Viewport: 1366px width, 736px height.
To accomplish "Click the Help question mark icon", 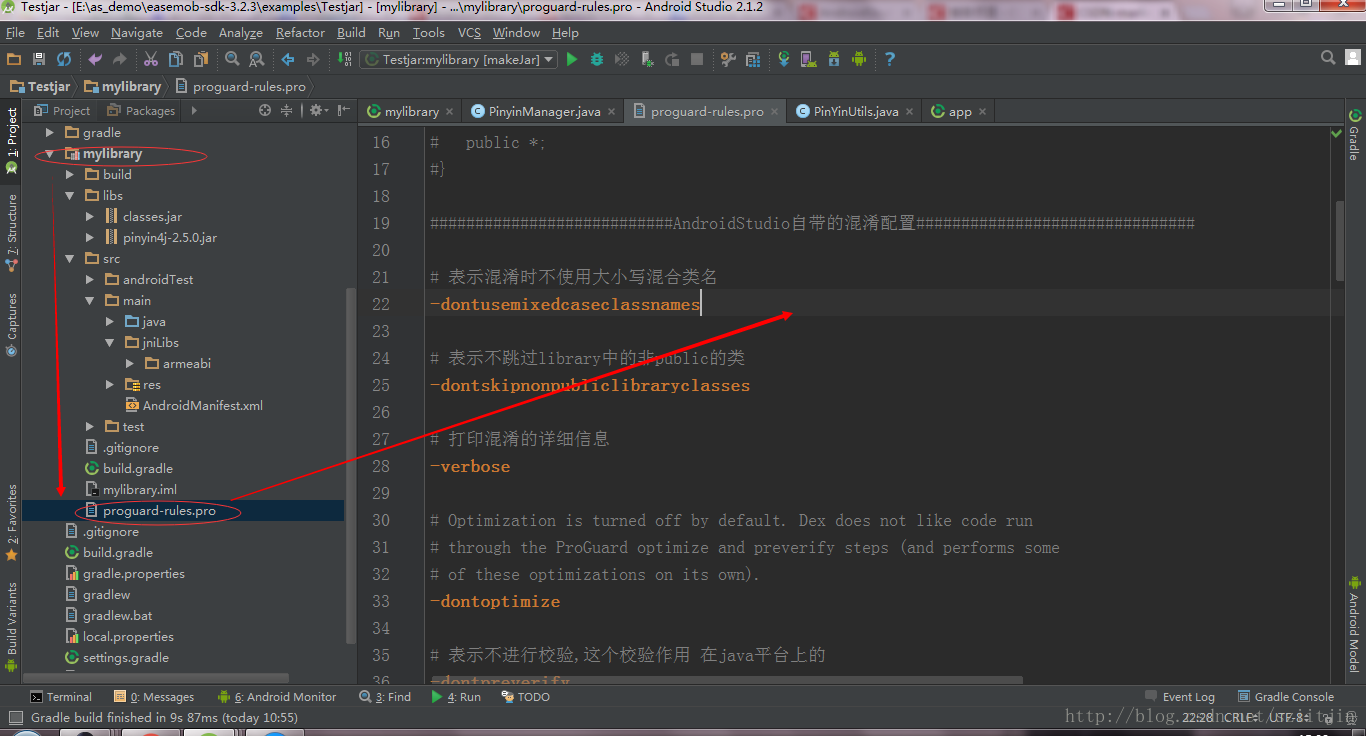I will pyautogui.click(x=890, y=59).
